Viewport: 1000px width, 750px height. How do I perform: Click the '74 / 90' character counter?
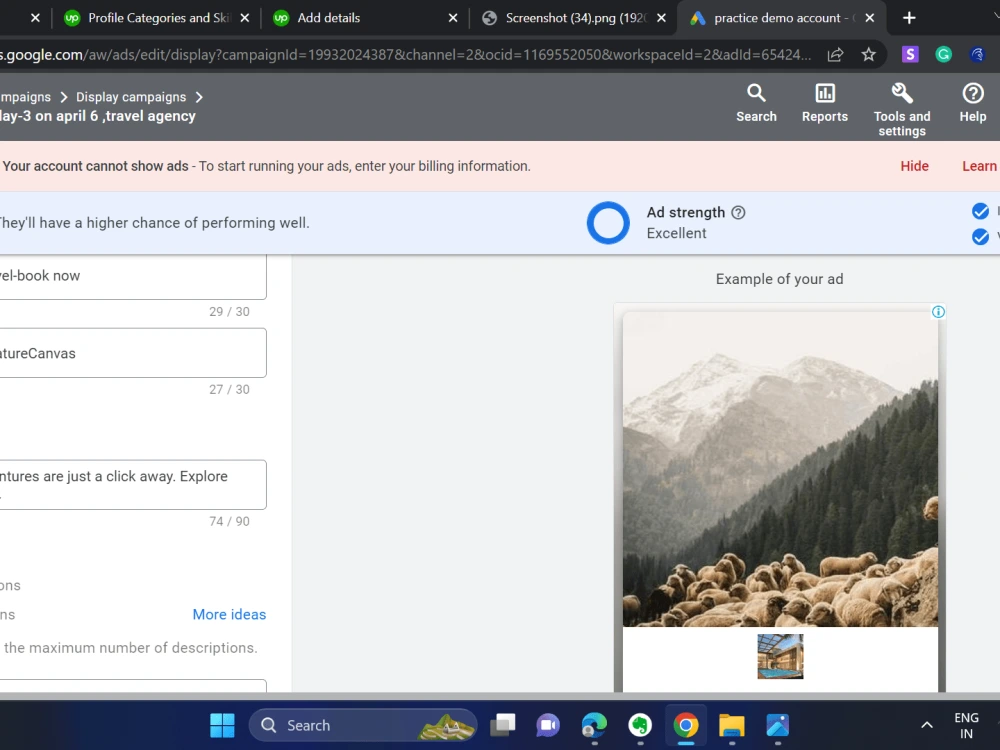coord(229,521)
